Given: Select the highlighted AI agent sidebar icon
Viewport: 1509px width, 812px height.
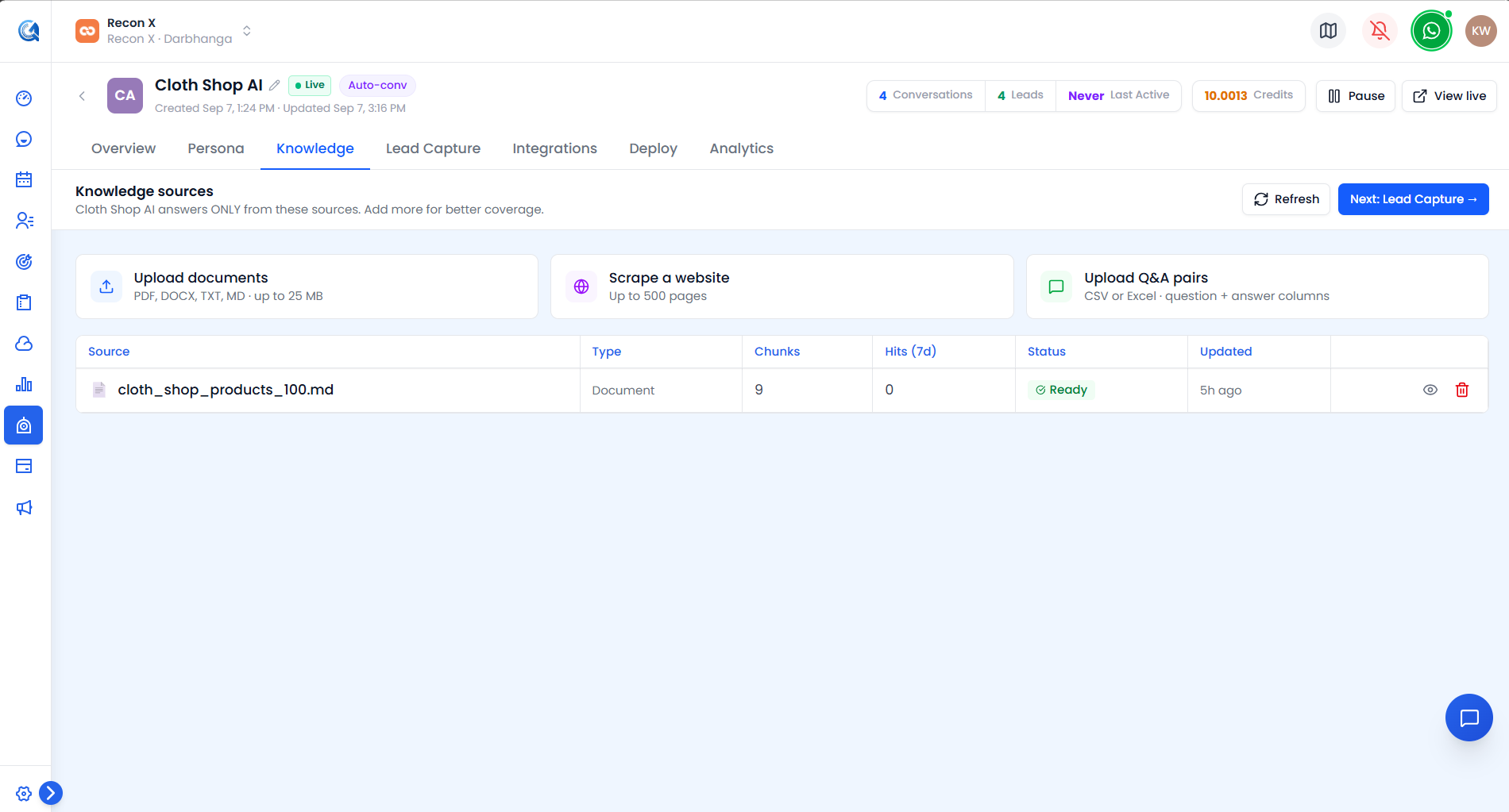Looking at the screenshot, I should pyautogui.click(x=24, y=425).
